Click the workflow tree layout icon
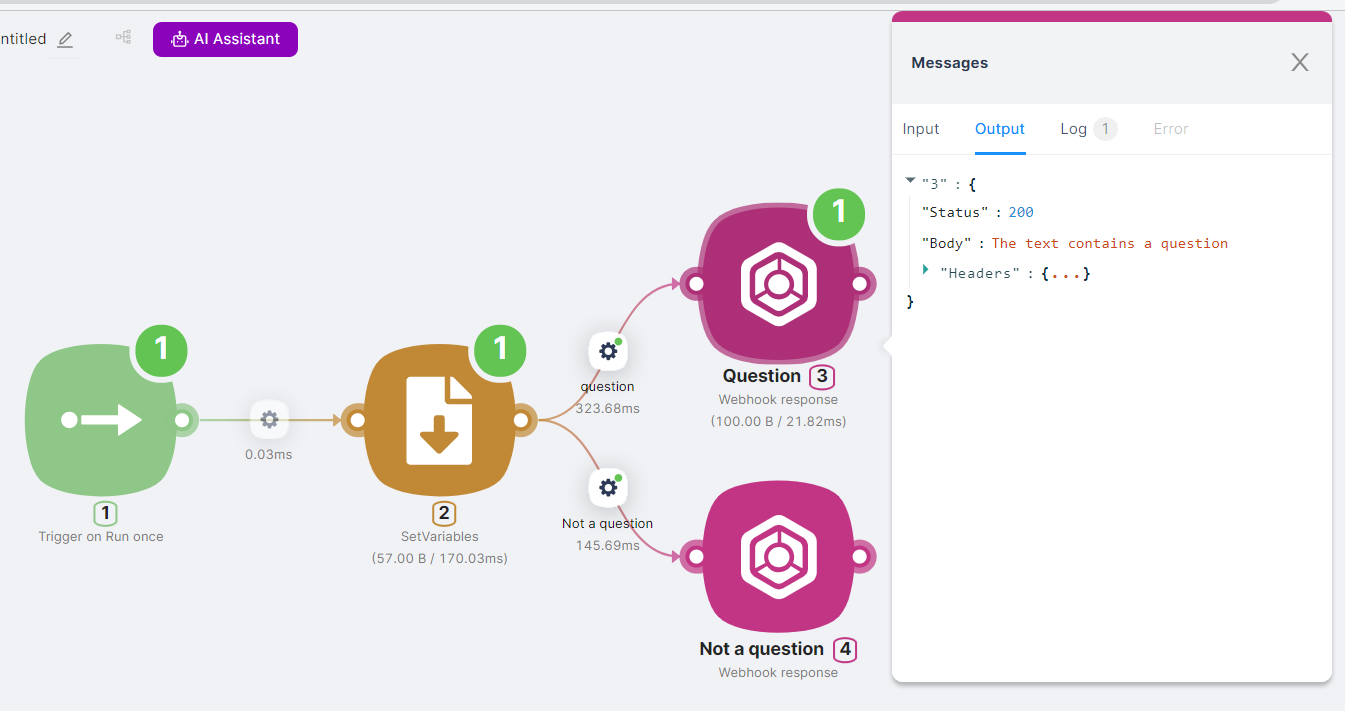This screenshot has width=1345, height=711. (123, 37)
